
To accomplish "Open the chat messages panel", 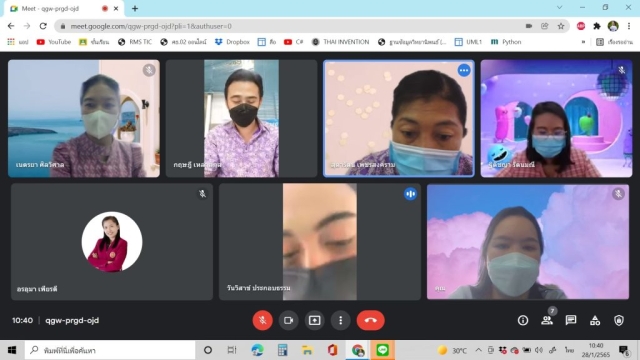I will click(571, 320).
